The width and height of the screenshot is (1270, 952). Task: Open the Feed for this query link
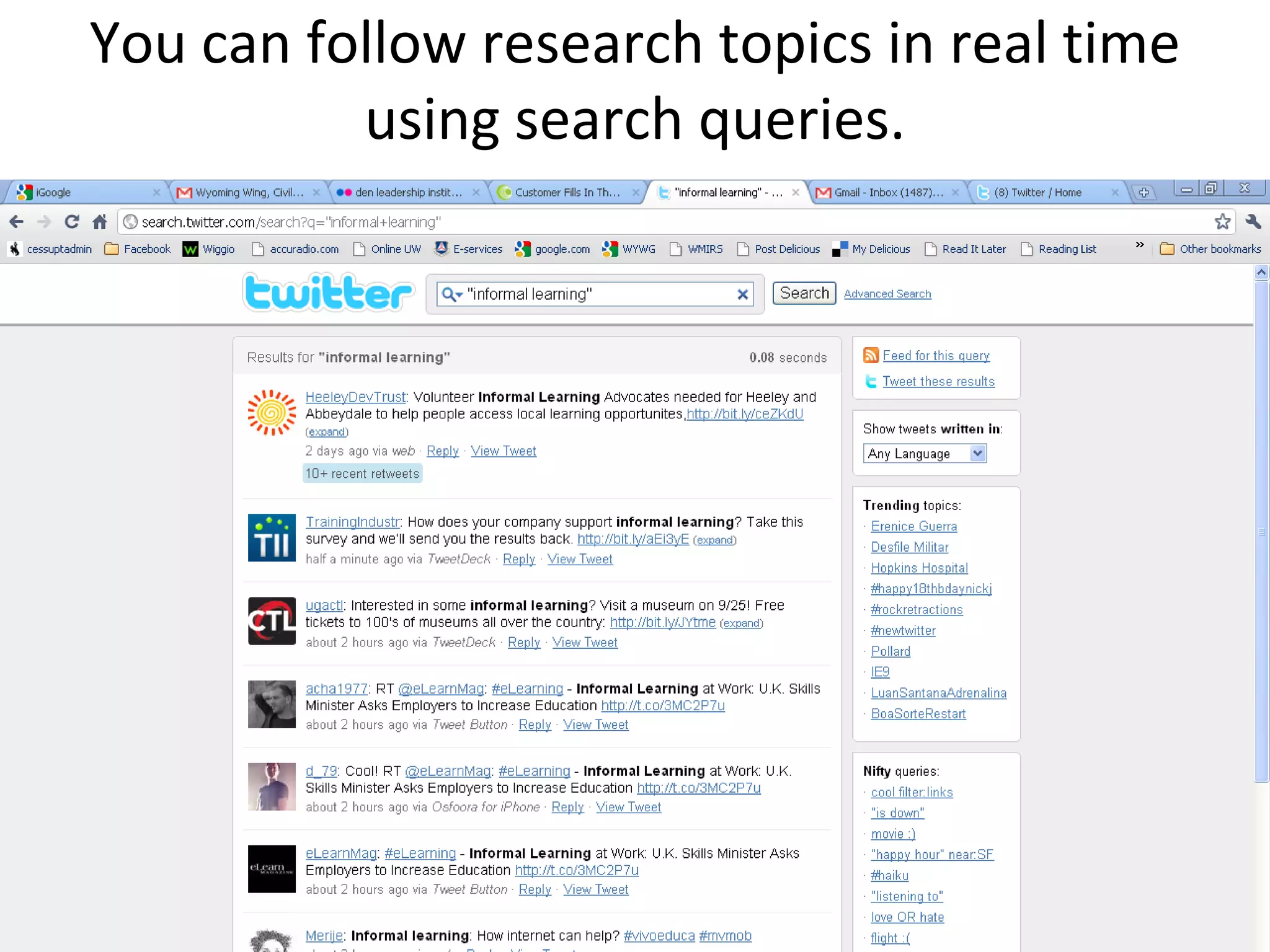click(x=936, y=356)
